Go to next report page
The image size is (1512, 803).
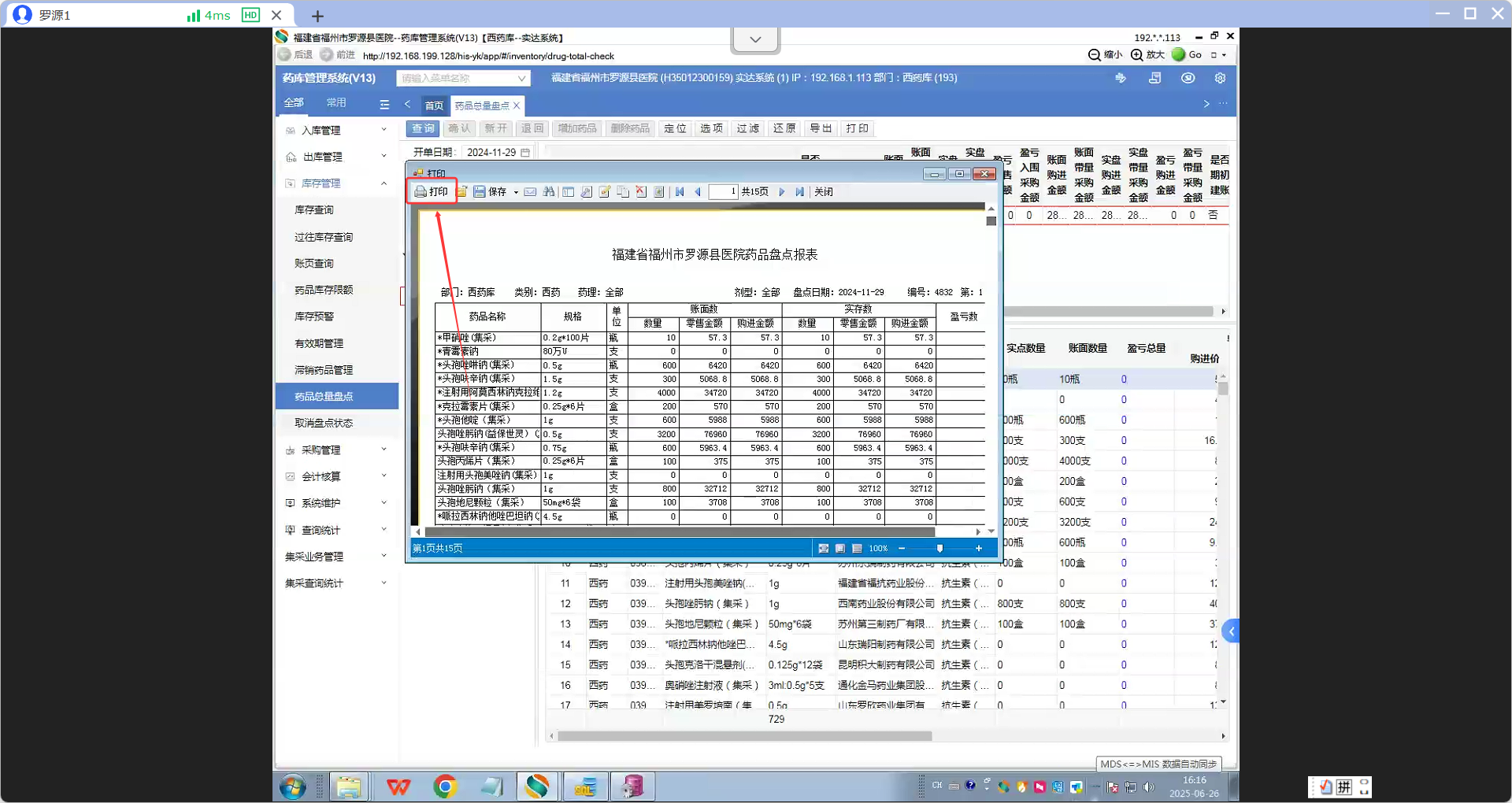[782, 191]
